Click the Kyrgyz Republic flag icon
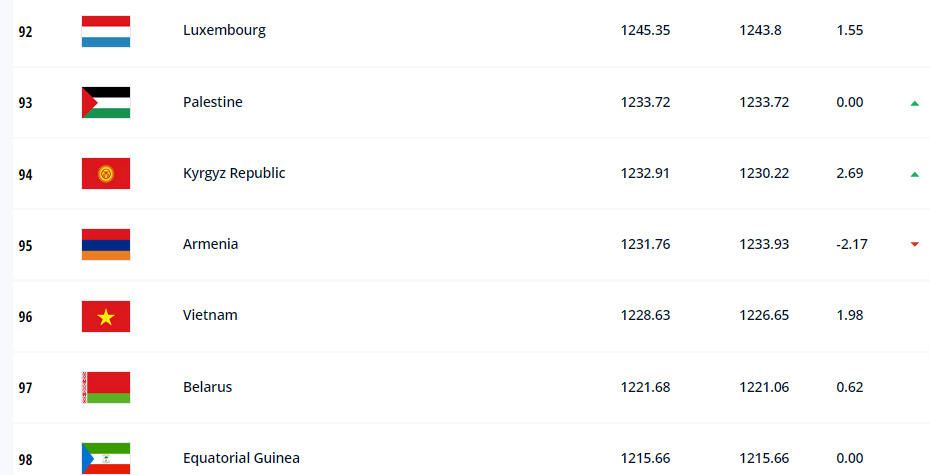 click(x=105, y=174)
